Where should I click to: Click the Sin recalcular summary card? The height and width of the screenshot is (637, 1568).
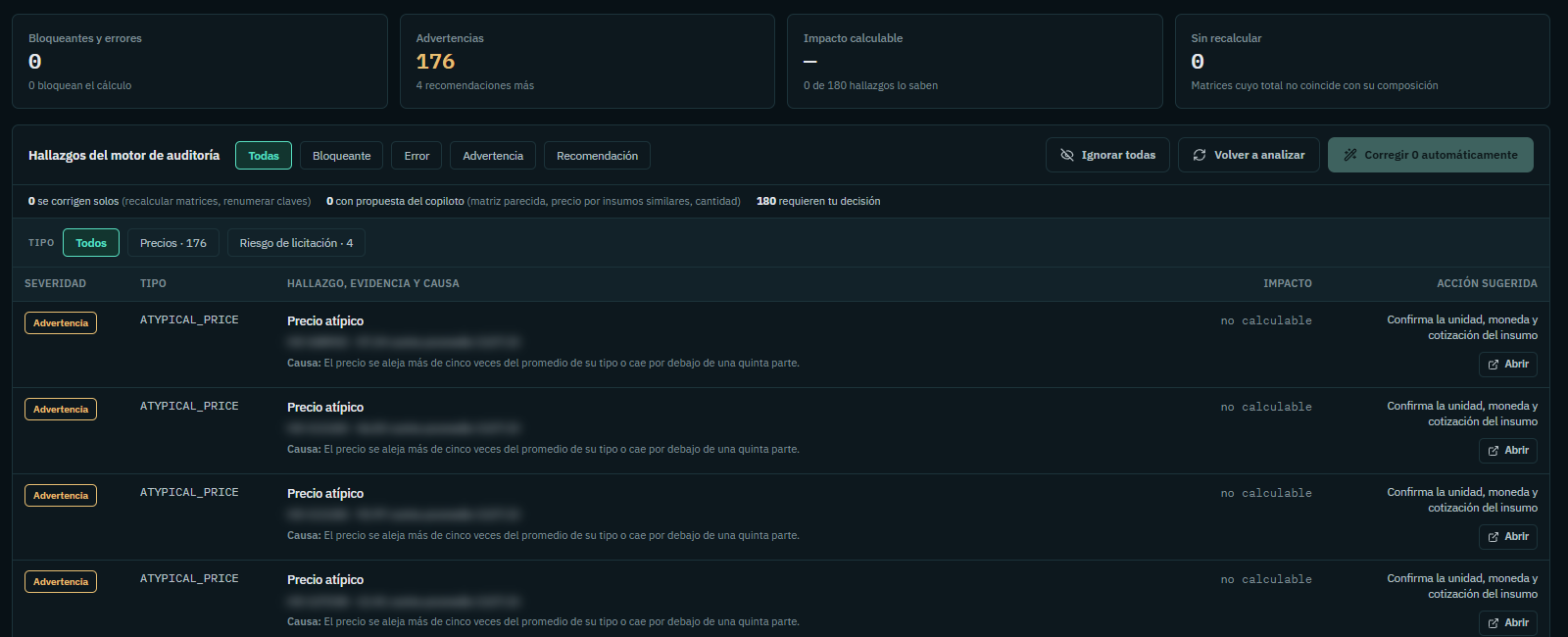coord(1362,61)
